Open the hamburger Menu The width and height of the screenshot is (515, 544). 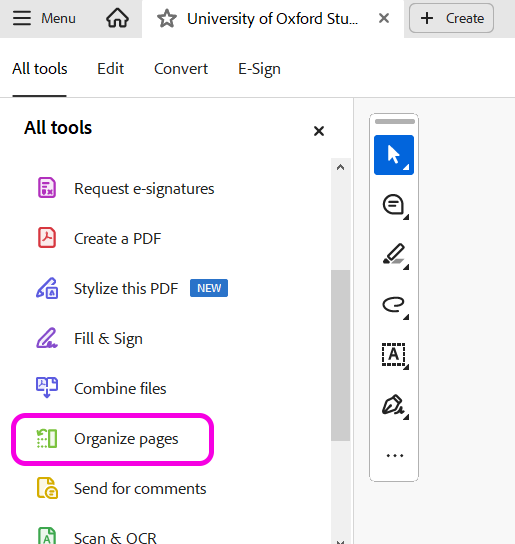tap(44, 18)
